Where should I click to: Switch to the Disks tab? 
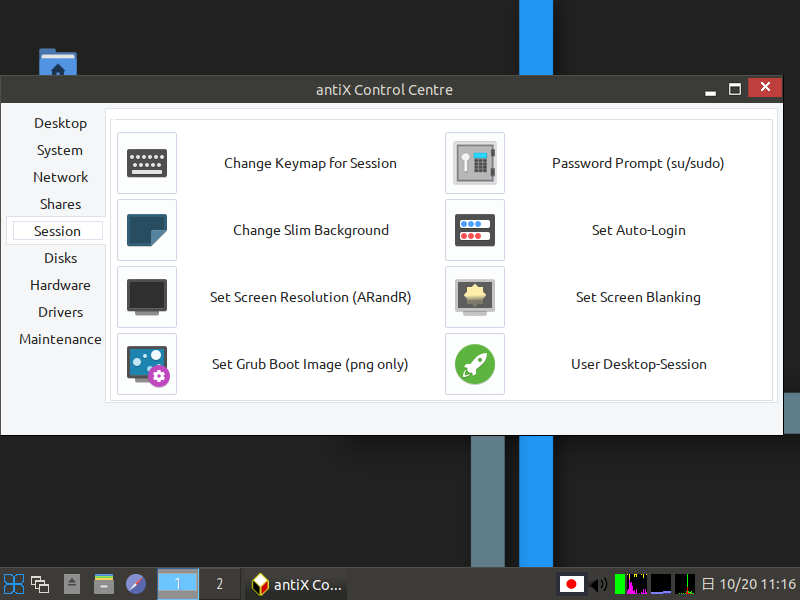(60, 258)
